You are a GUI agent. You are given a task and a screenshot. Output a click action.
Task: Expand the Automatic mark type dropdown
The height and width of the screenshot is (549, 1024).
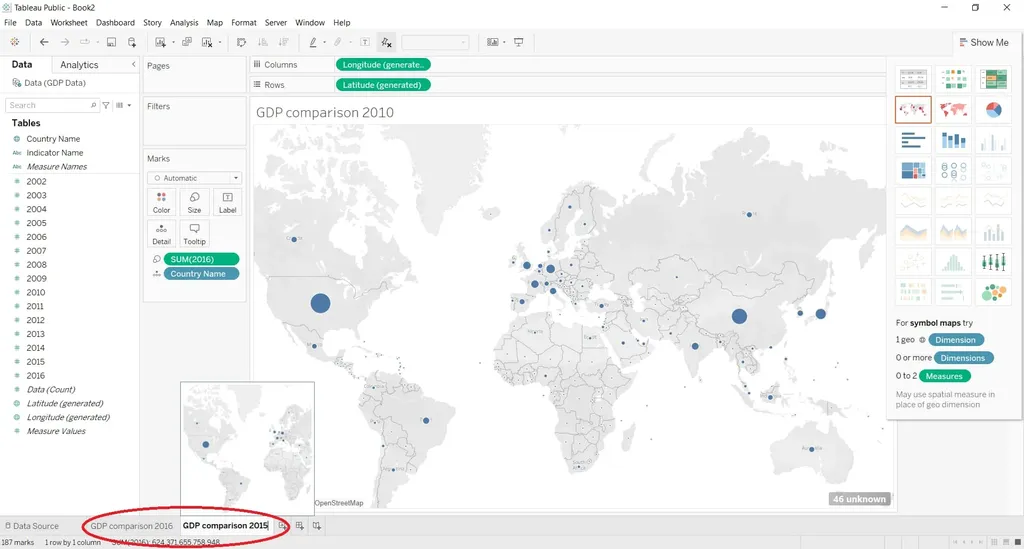pos(195,178)
